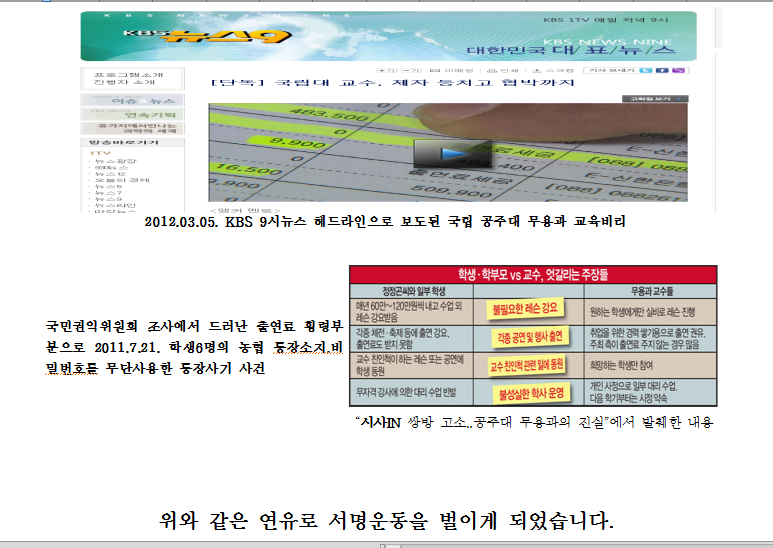The width and height of the screenshot is (773, 548).
Task: Open the 이슈&뉴스 sidebar banner
Action: 133,100
